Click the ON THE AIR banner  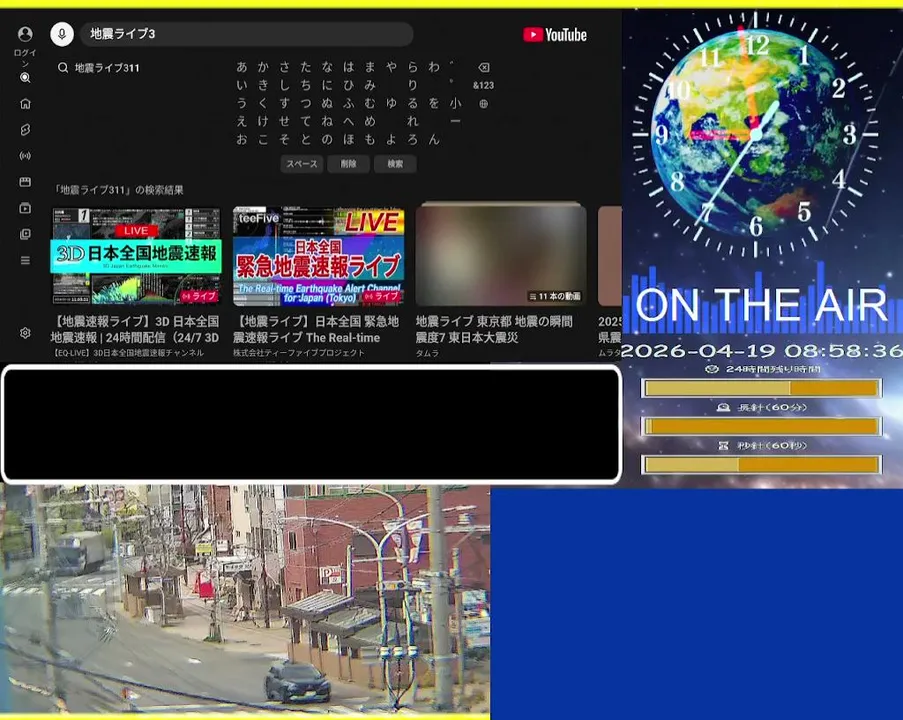pyautogui.click(x=761, y=305)
